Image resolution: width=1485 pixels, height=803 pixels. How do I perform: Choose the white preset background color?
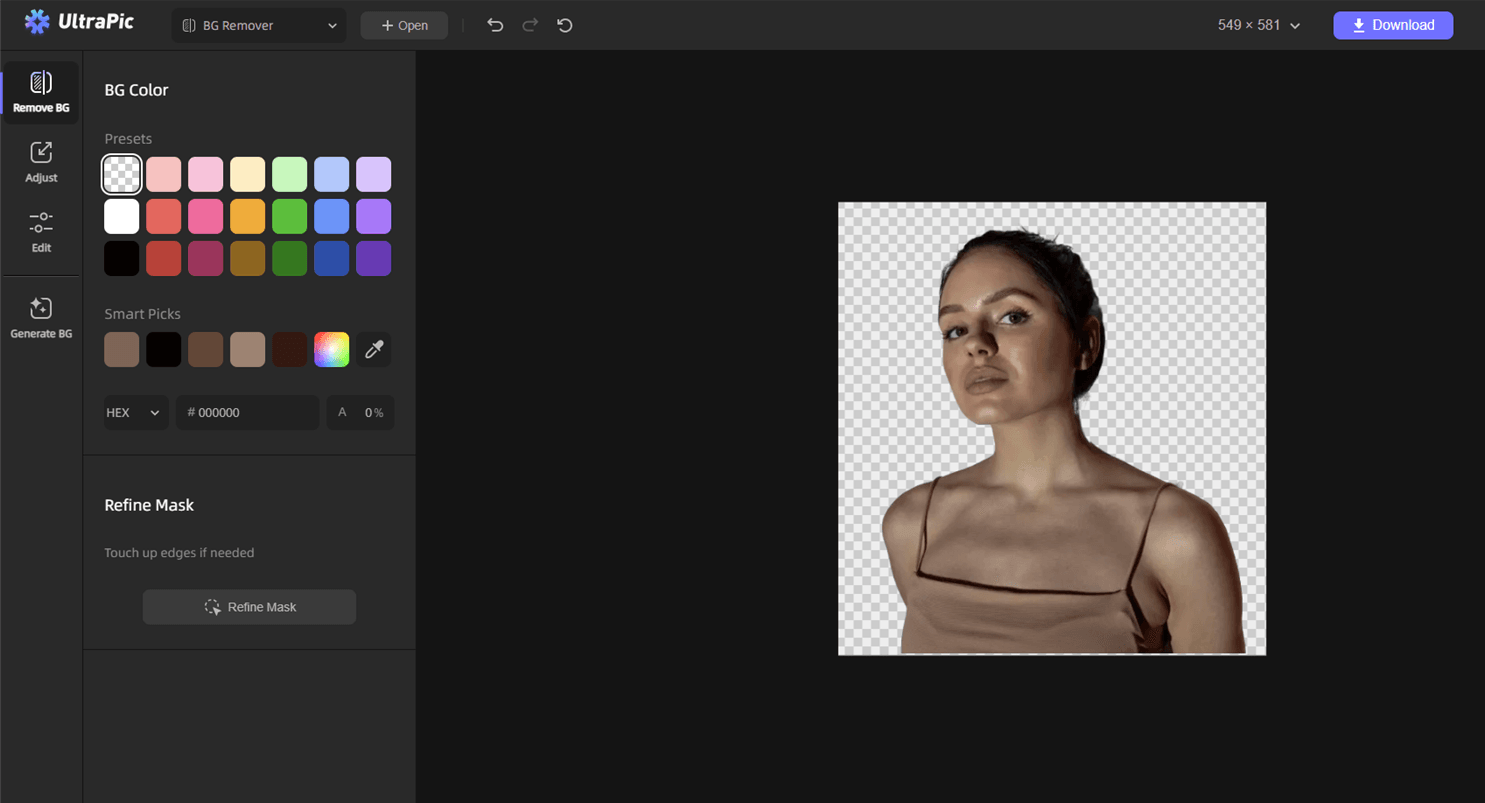pos(122,216)
